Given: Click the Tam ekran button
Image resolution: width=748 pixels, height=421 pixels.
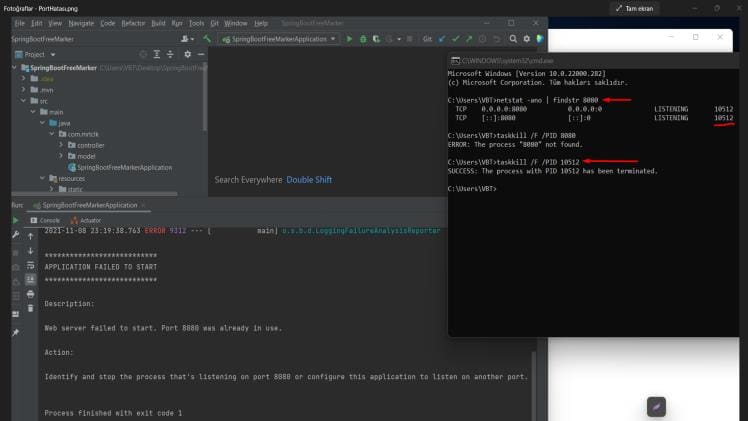Looking at the screenshot, I should (x=635, y=8).
